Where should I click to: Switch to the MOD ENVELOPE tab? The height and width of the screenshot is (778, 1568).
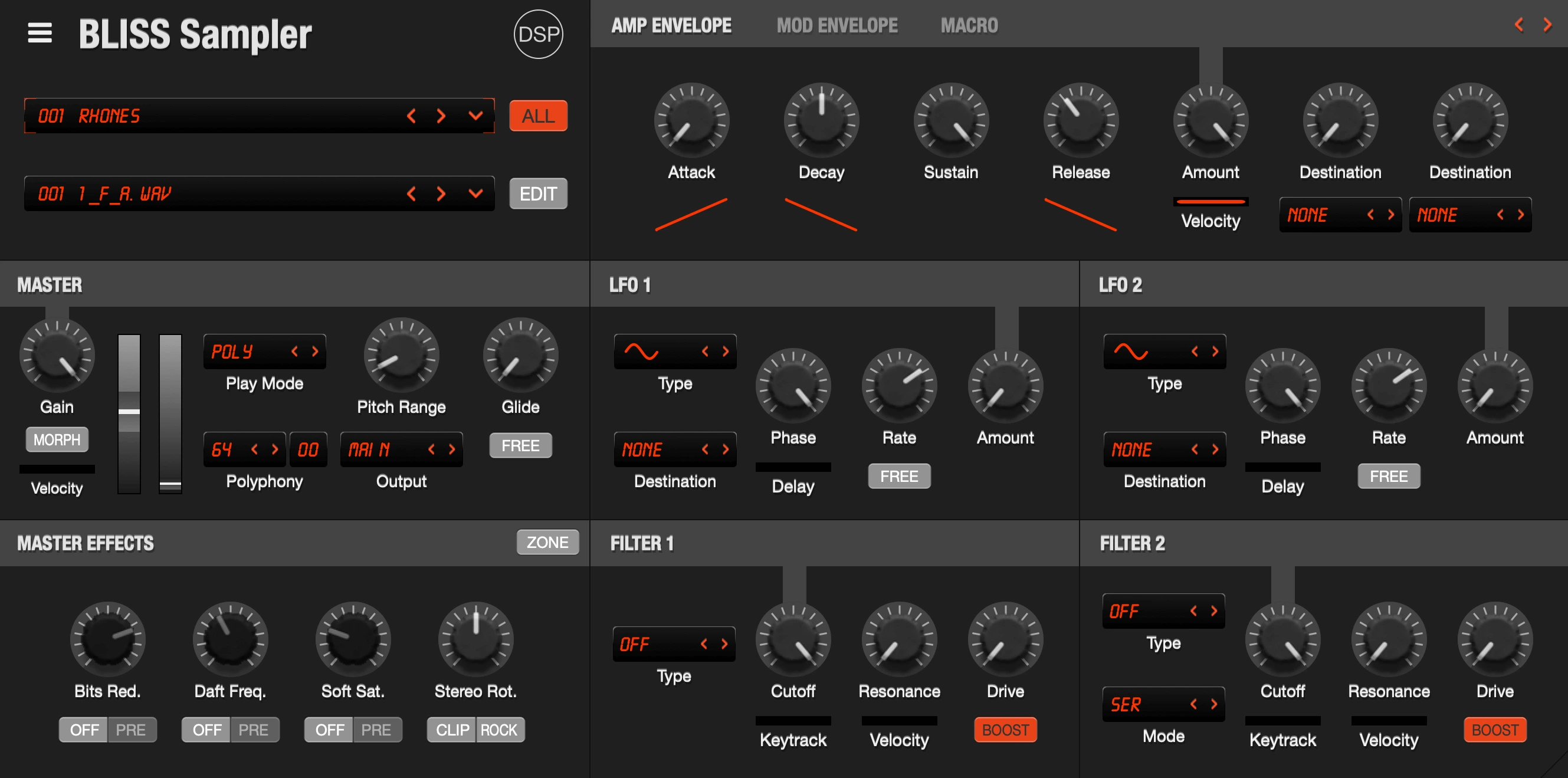click(837, 25)
